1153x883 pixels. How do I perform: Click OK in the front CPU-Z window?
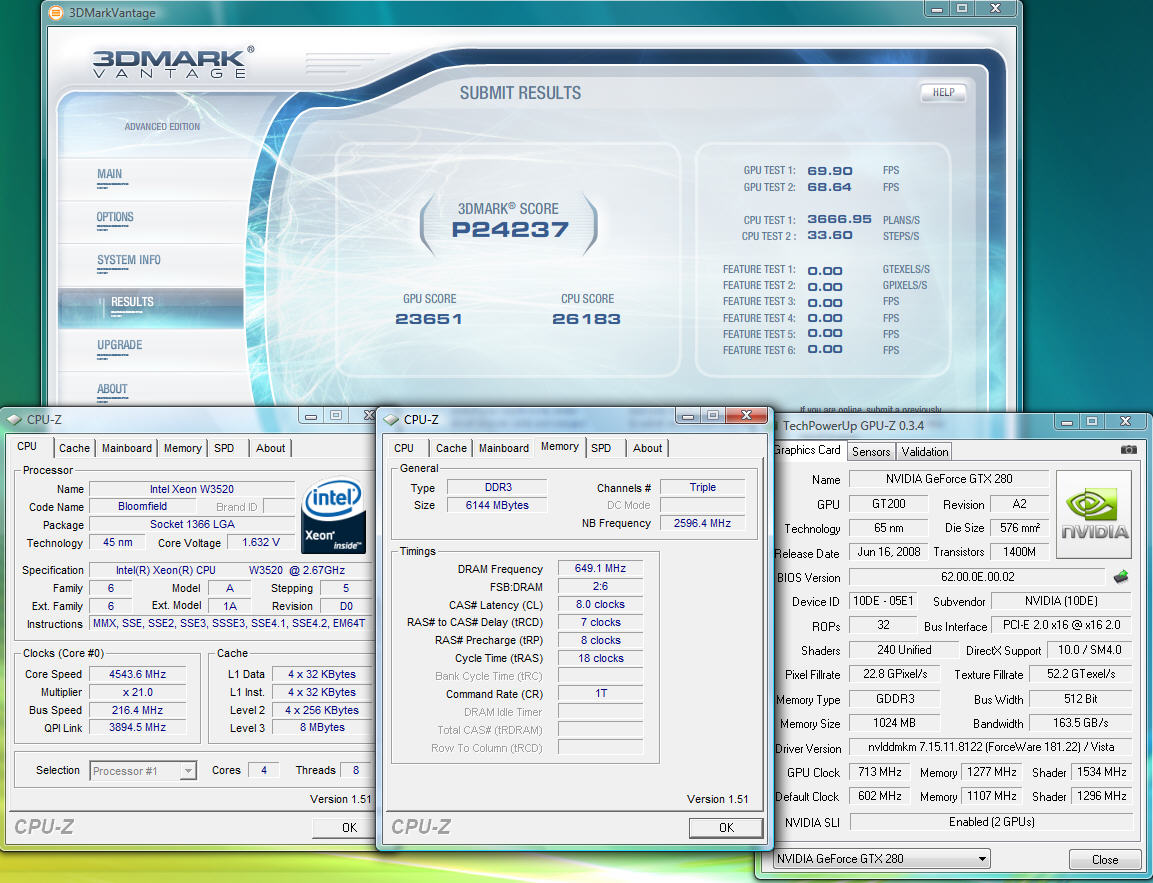point(727,827)
